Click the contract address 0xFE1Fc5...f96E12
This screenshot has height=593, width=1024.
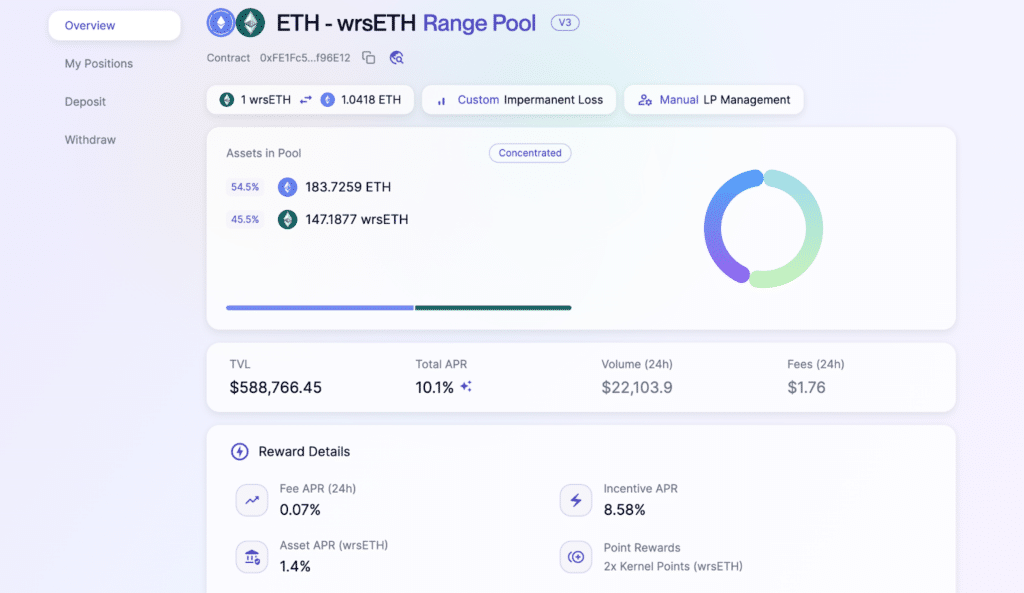305,57
